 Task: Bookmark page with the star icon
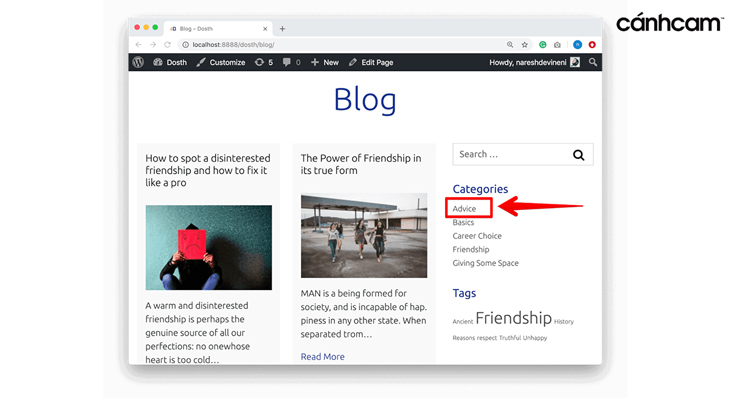[525, 45]
